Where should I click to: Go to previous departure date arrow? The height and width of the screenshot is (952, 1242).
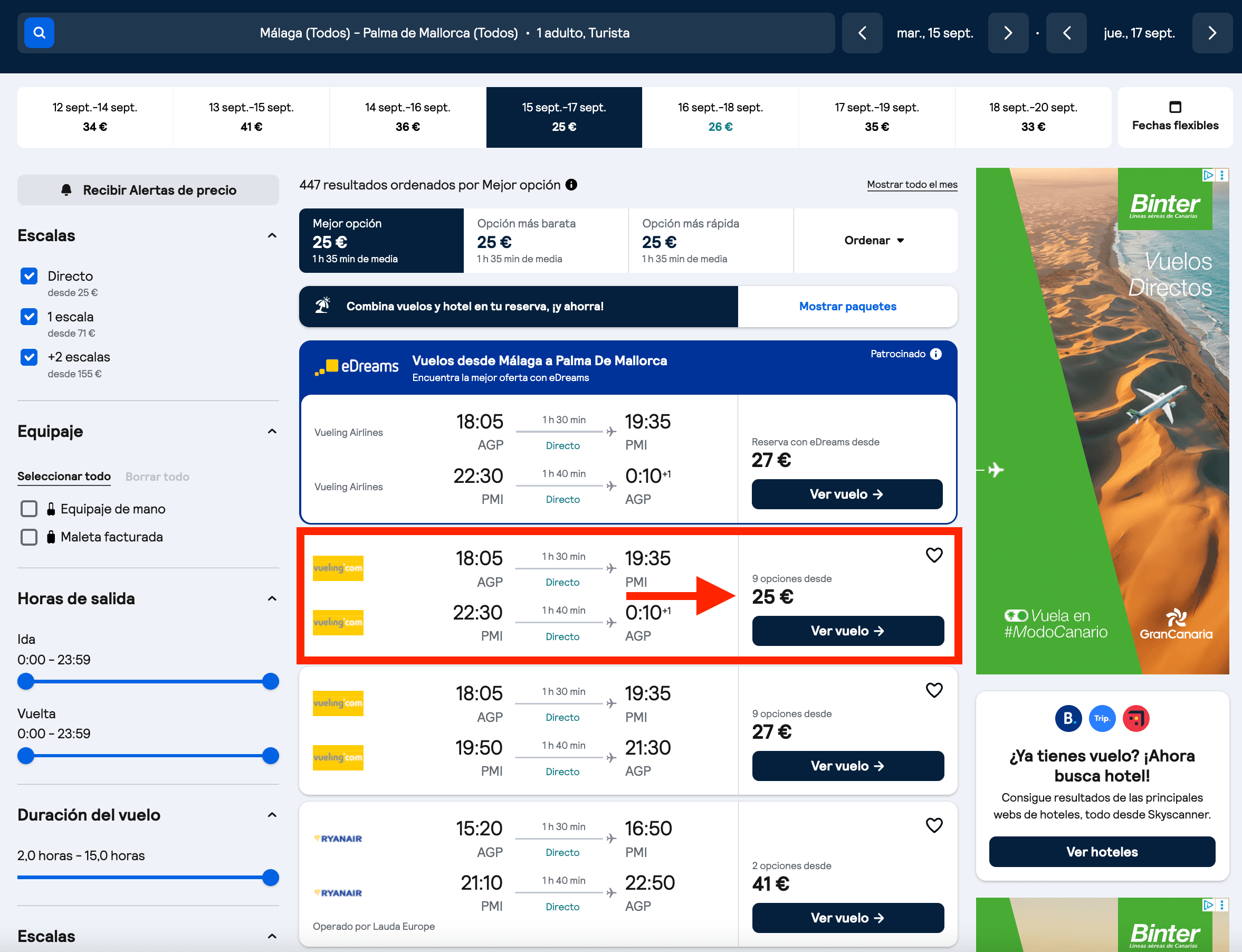862,33
